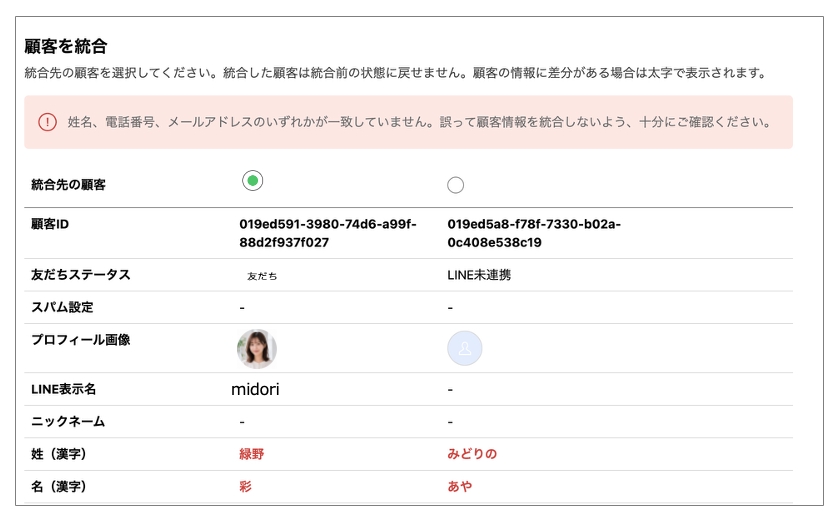Click the default placeholder avatar image
The image size is (839, 518).
point(464,348)
